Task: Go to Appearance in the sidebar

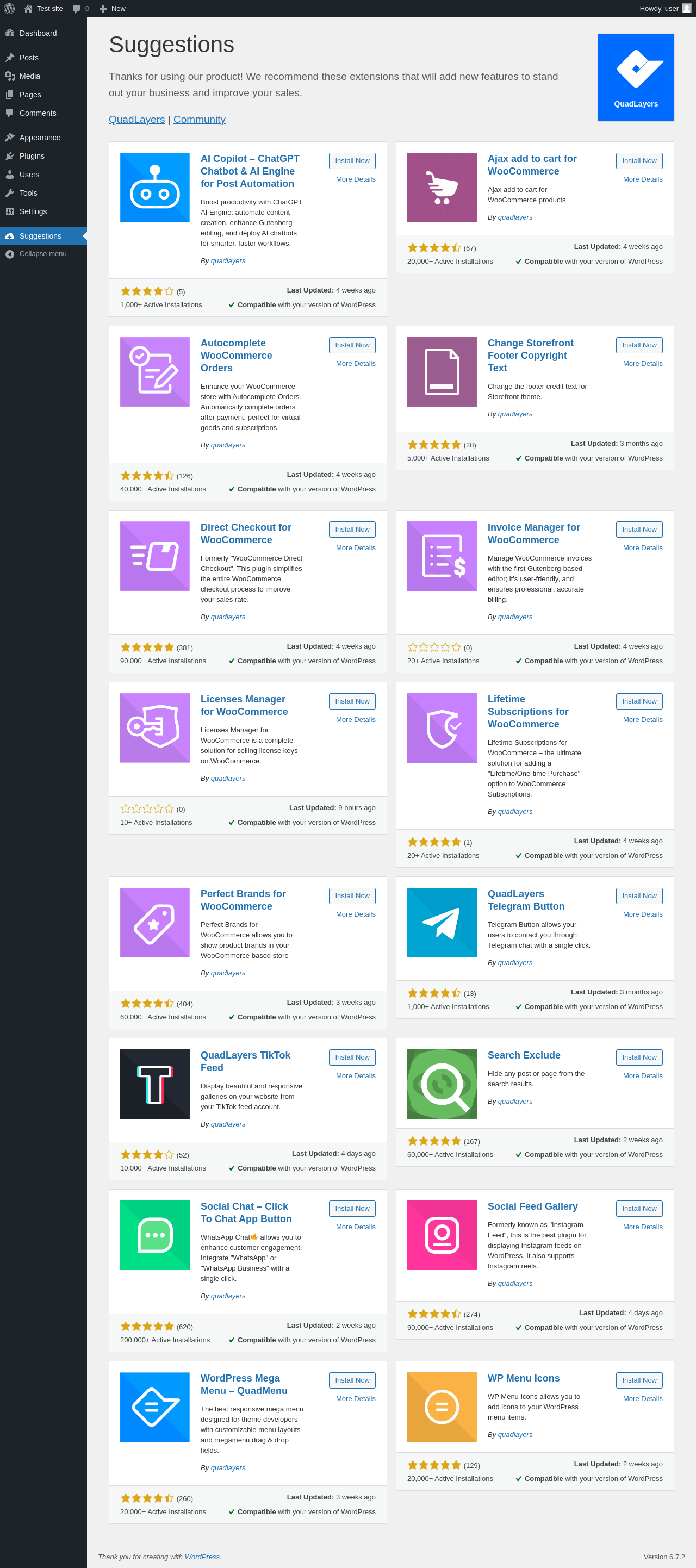Action: [x=40, y=138]
